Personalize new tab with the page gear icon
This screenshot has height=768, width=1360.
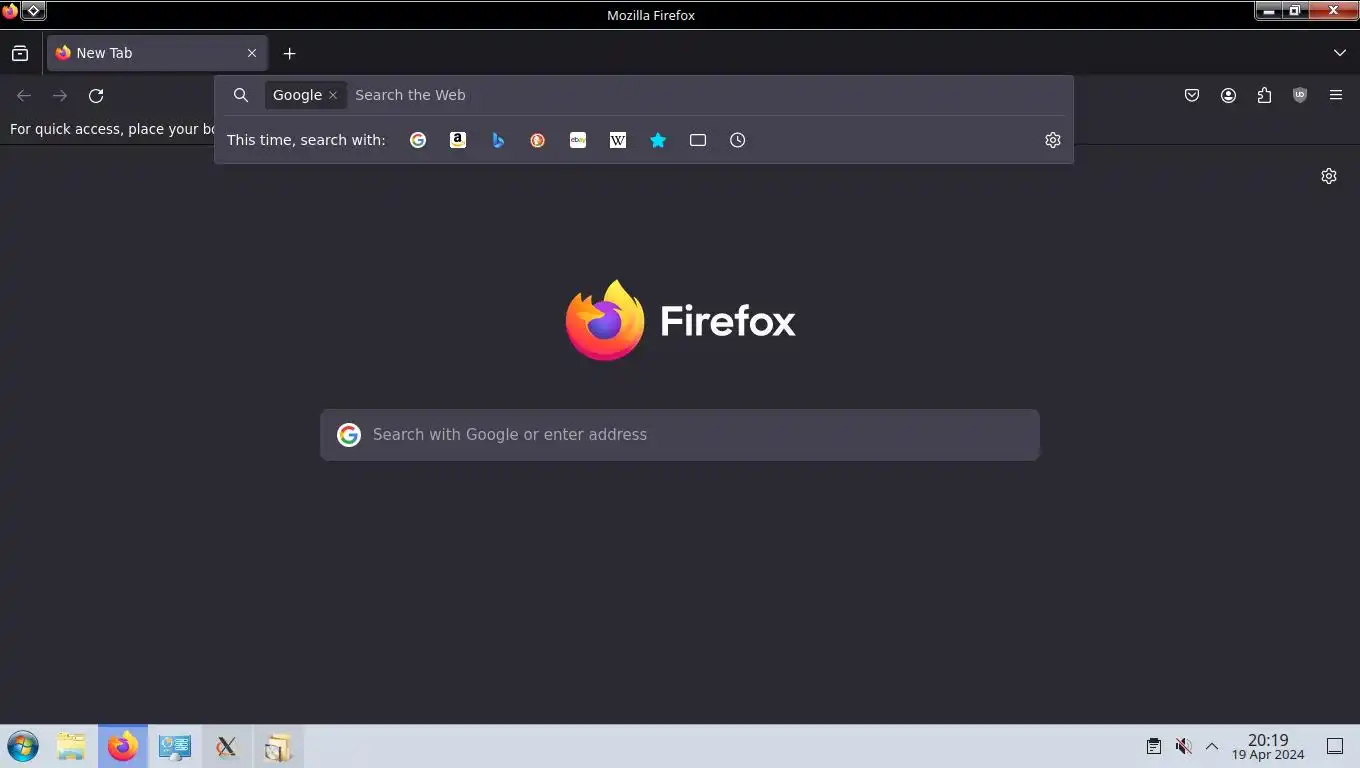[1329, 176]
